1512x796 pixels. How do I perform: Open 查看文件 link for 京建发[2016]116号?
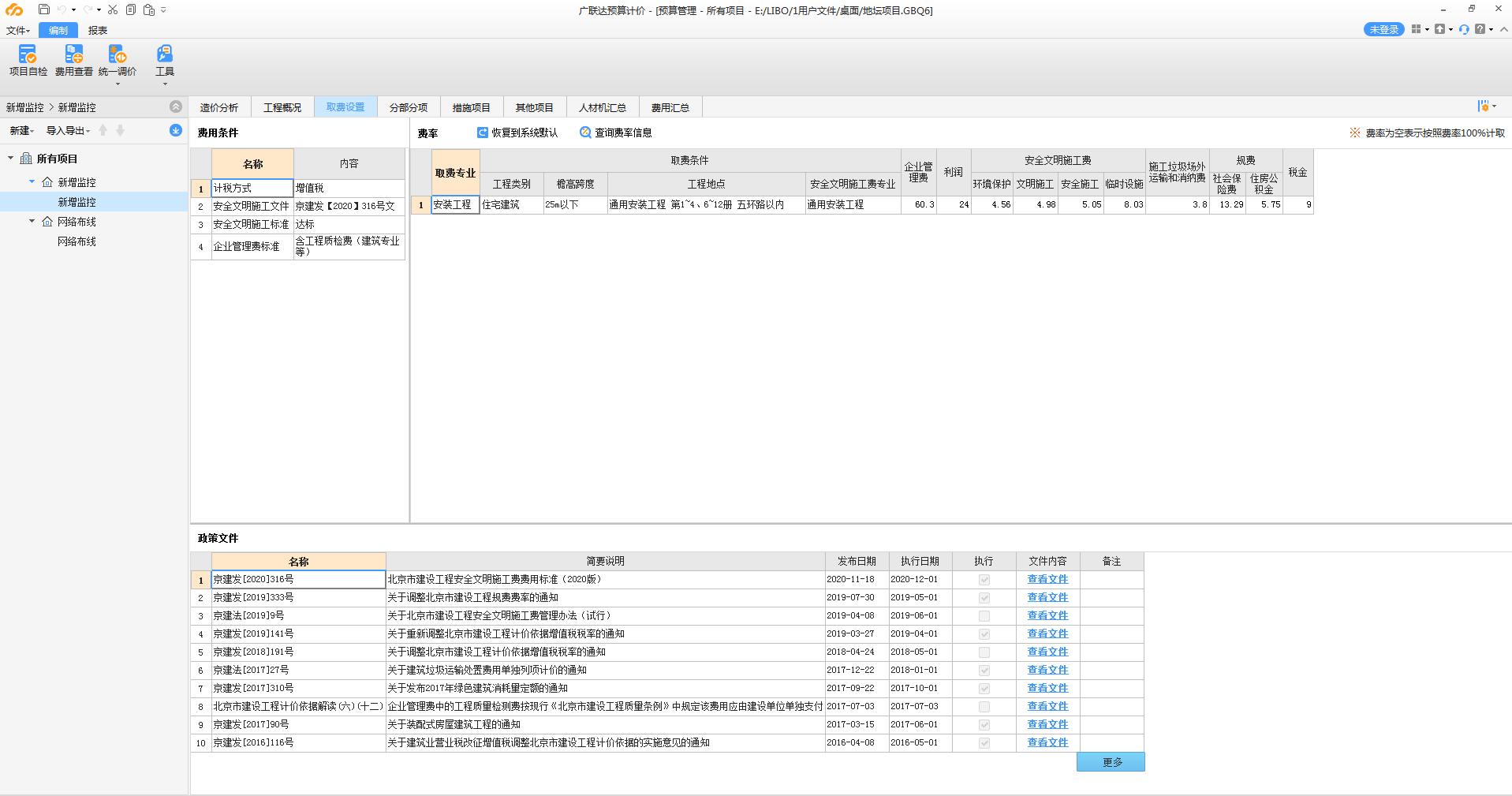[1047, 742]
